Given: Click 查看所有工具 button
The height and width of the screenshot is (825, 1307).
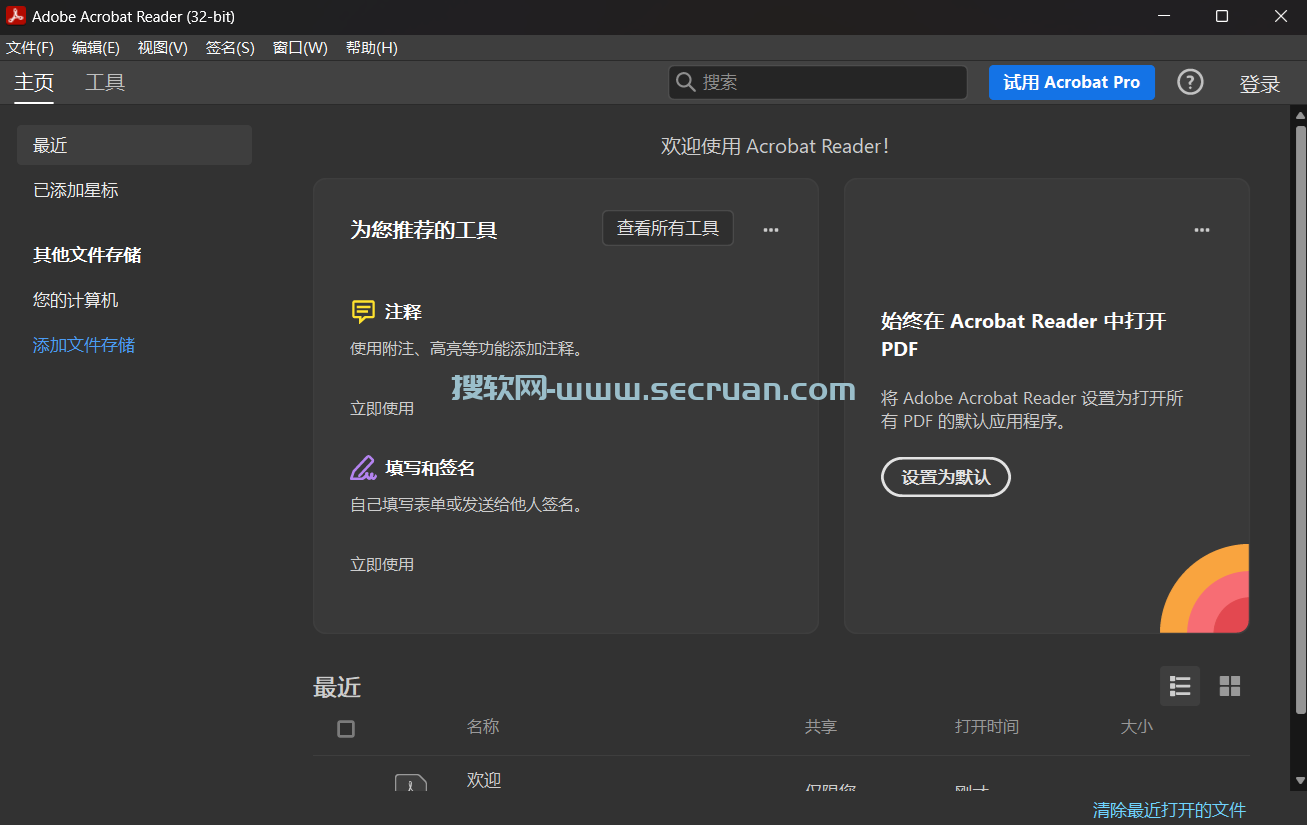Looking at the screenshot, I should pos(668,228).
